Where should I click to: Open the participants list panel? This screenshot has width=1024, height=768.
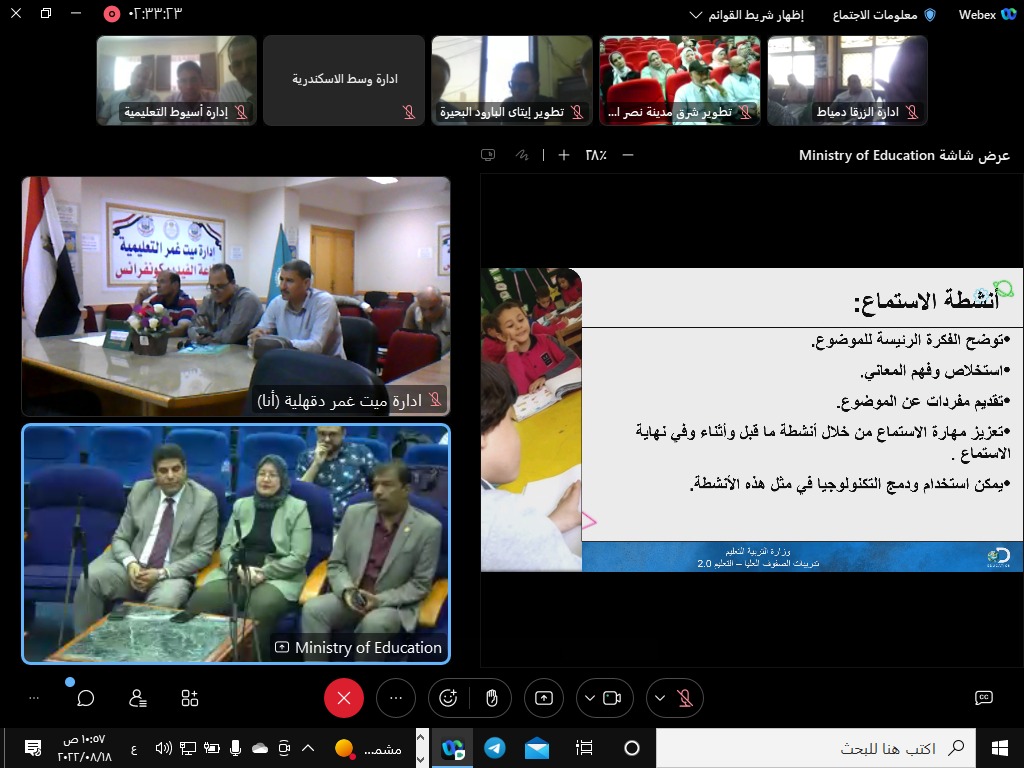point(138,698)
